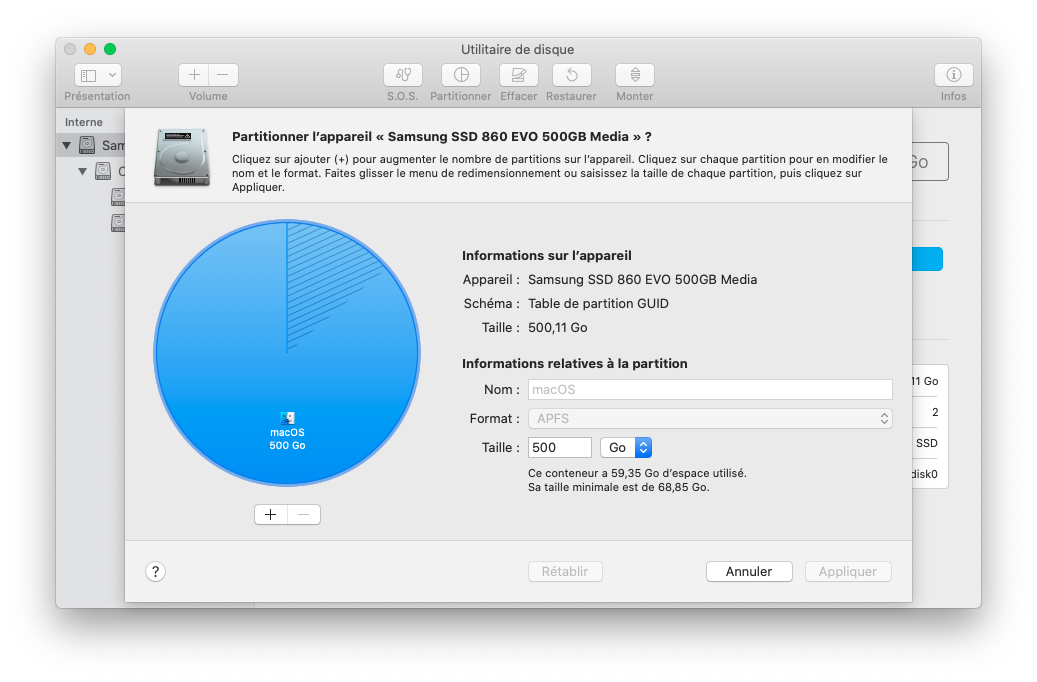1037x682 pixels.
Task: Click the macOS volume icon in pie
Action: [x=287, y=418]
